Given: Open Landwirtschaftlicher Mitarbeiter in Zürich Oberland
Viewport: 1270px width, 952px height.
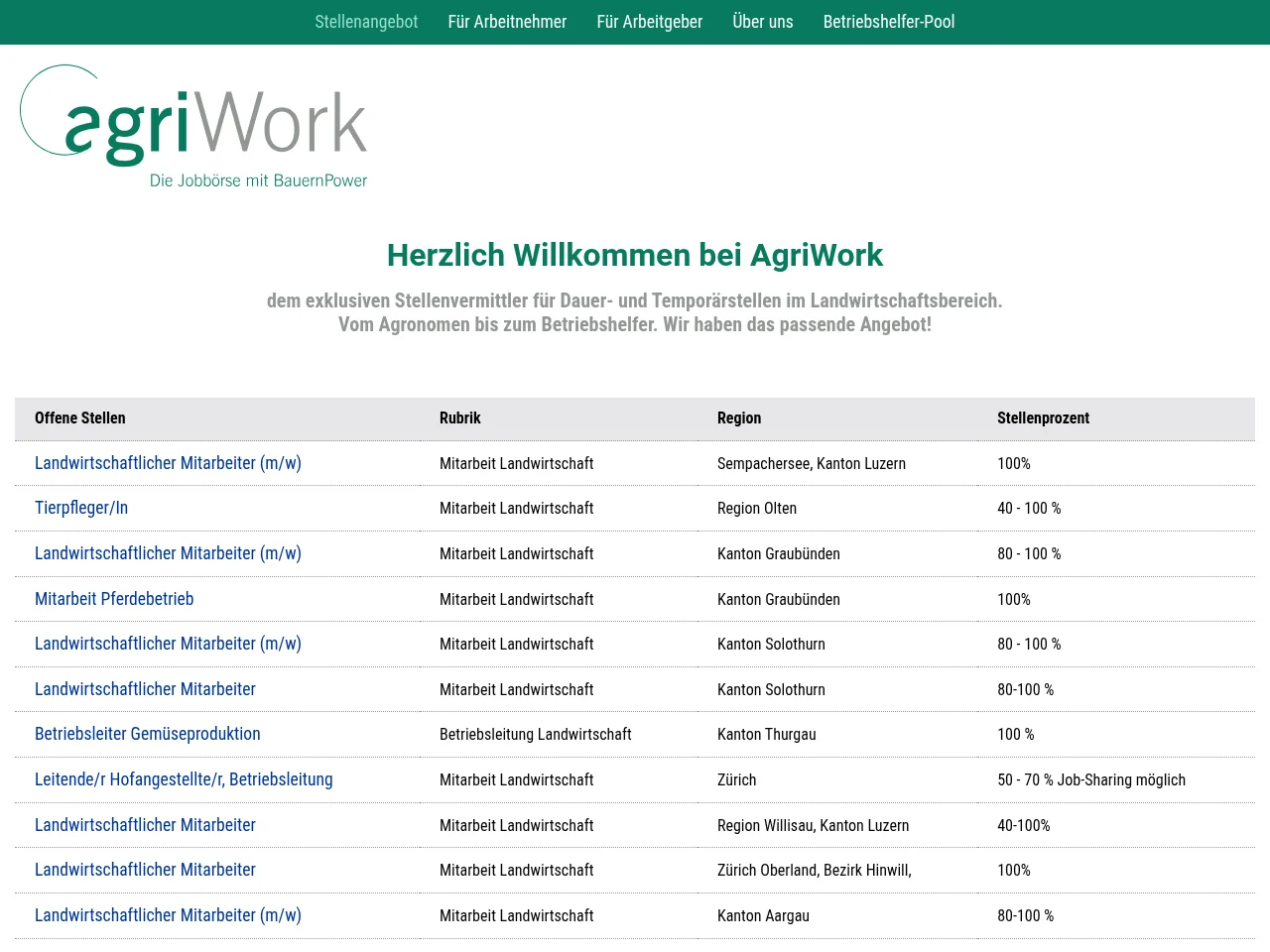Looking at the screenshot, I should pos(145,870).
